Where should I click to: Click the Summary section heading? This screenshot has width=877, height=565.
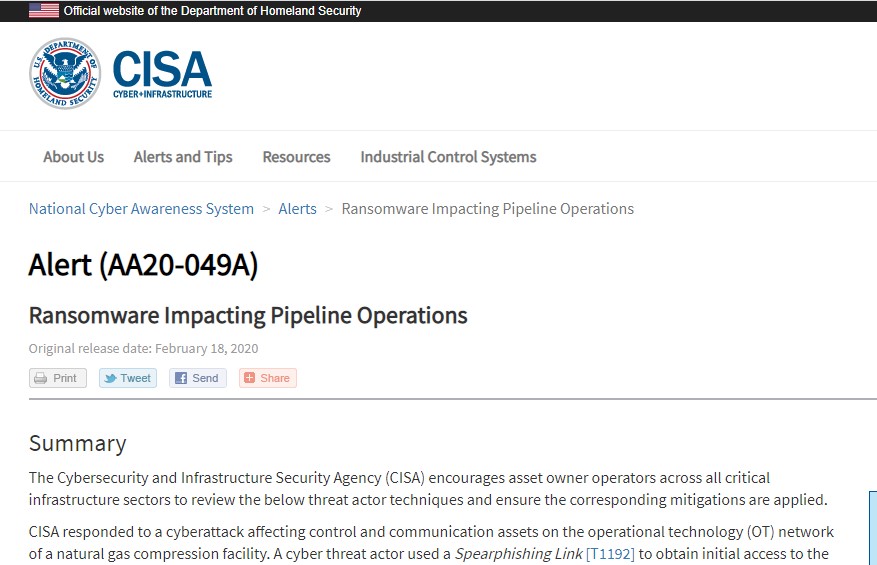[x=78, y=443]
